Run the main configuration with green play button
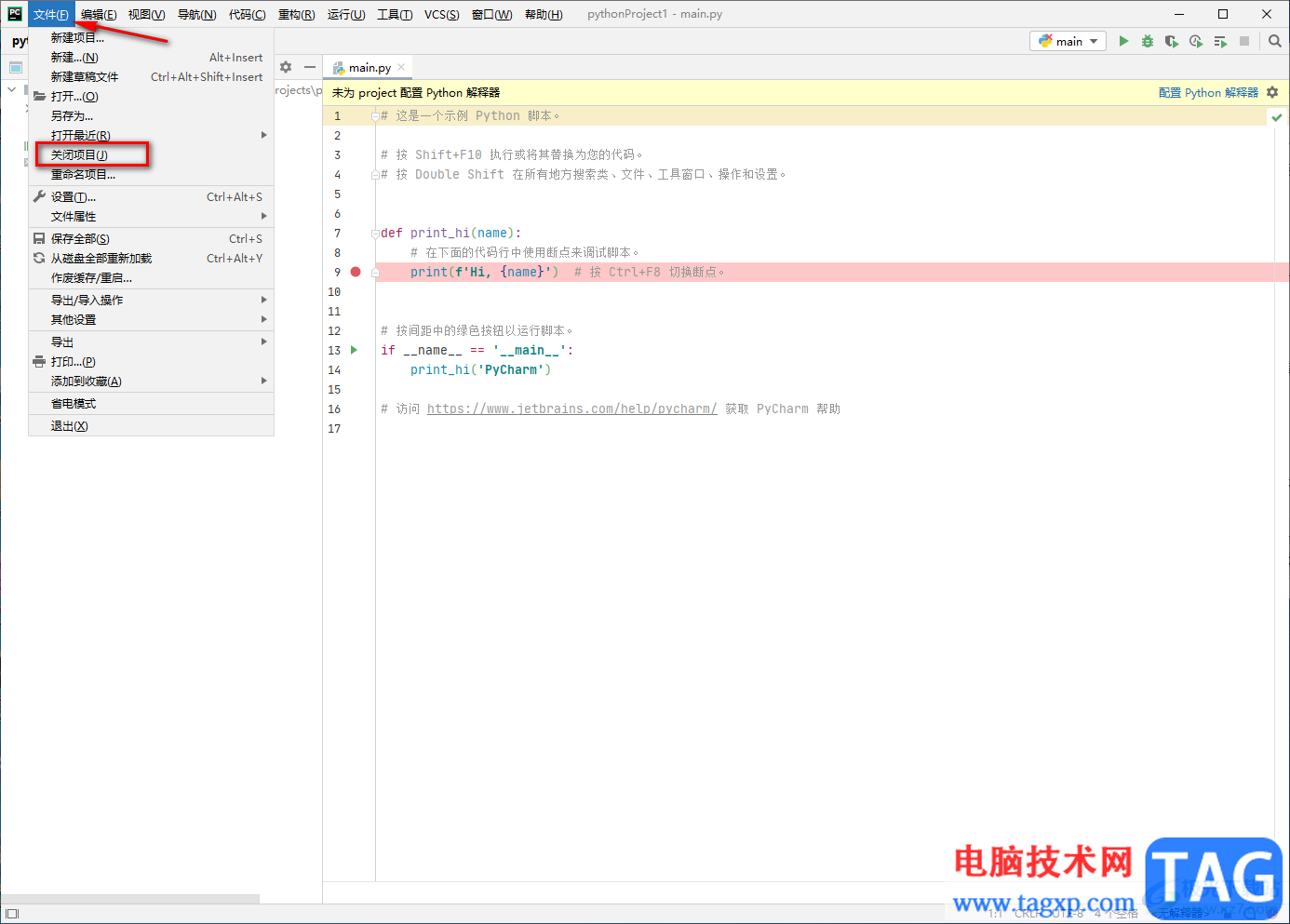Screen dimensions: 1290x924 click(1123, 41)
